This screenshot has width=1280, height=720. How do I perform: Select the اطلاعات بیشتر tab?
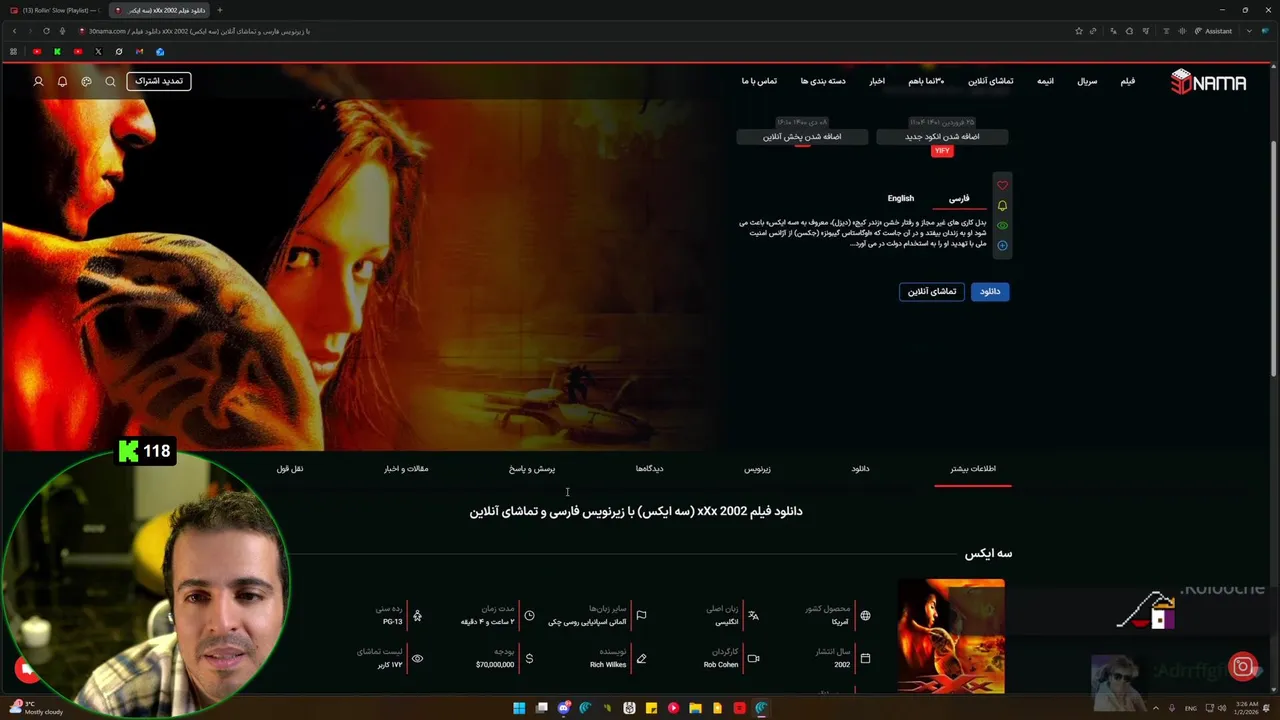click(973, 468)
